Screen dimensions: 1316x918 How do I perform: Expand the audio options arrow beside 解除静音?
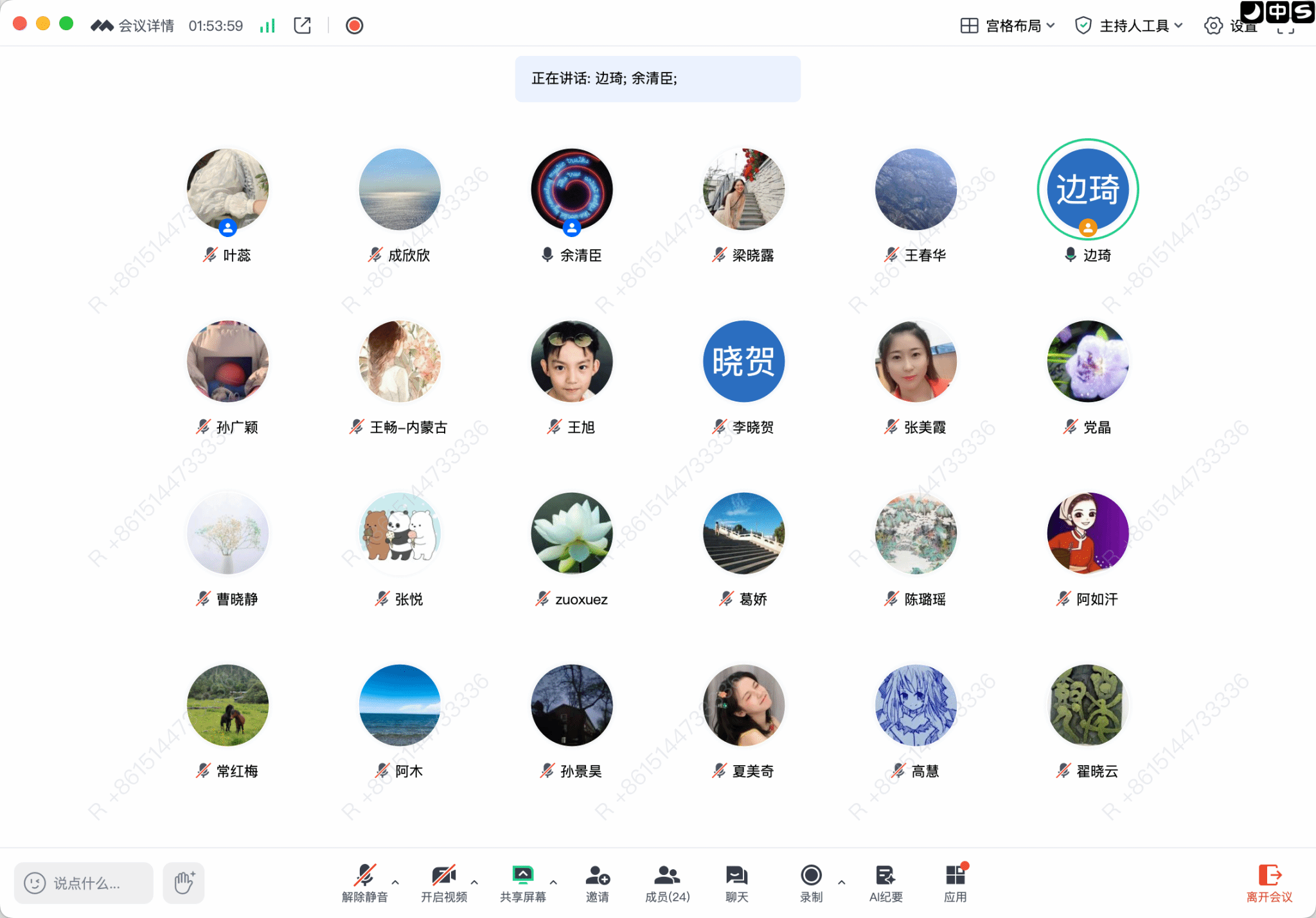point(395,882)
